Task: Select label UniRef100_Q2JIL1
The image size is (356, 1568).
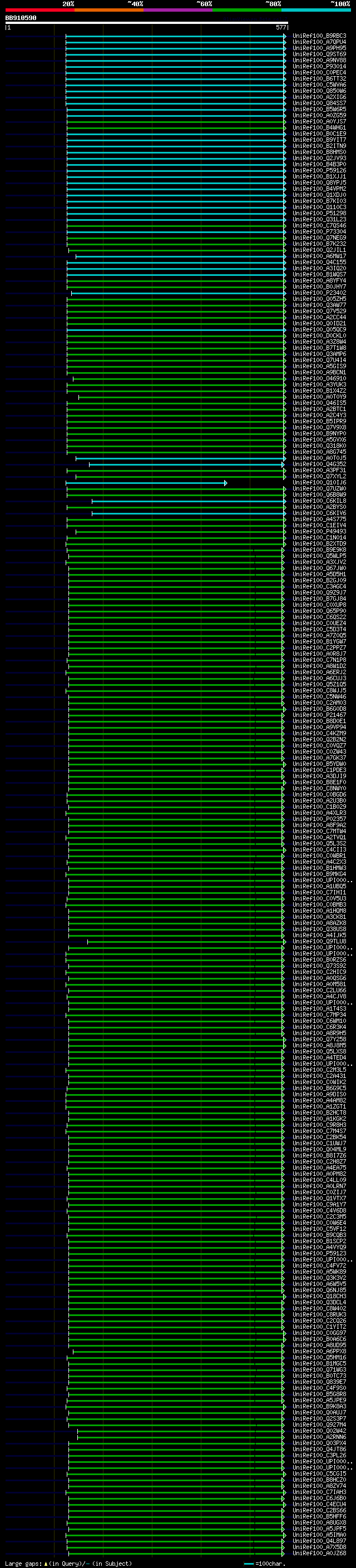Action: click(x=319, y=250)
